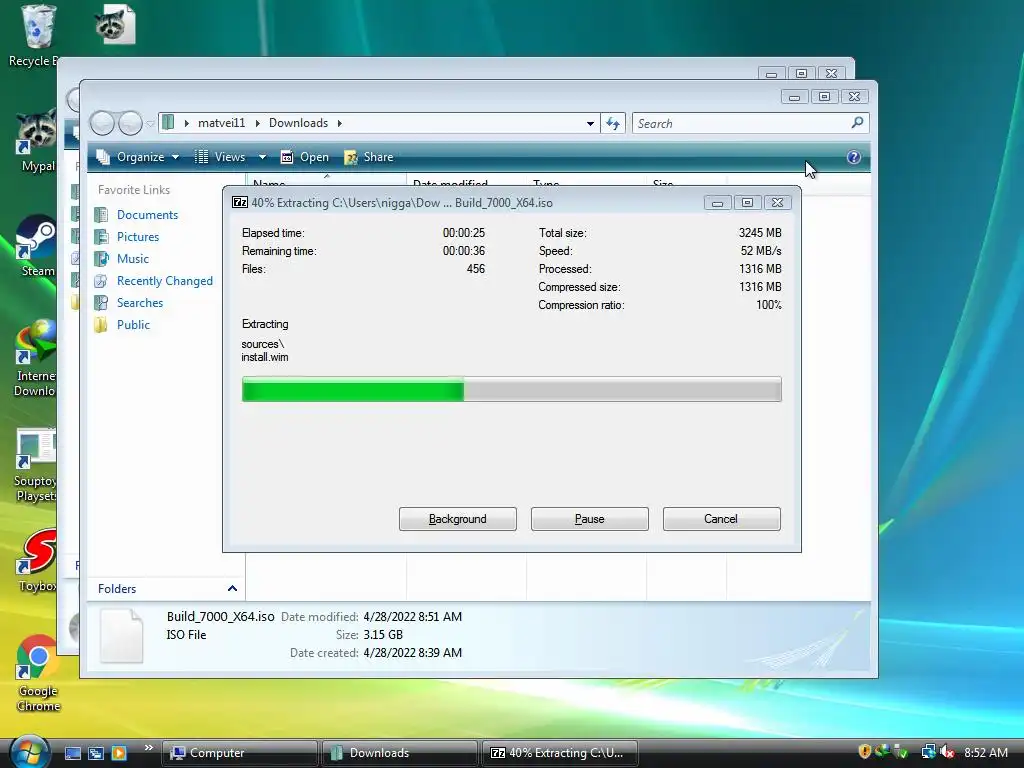Open Public favorite link
Screen dimensions: 1024x768
[133, 325]
